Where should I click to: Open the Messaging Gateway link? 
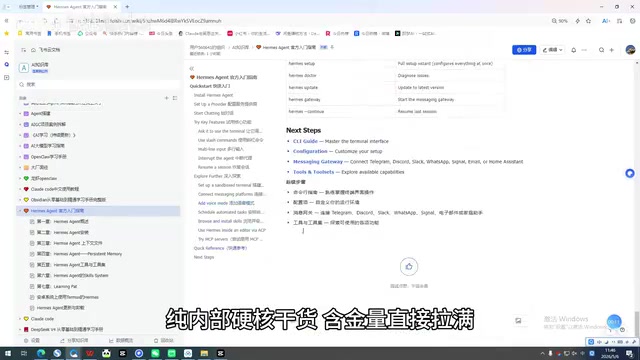coord(318,162)
